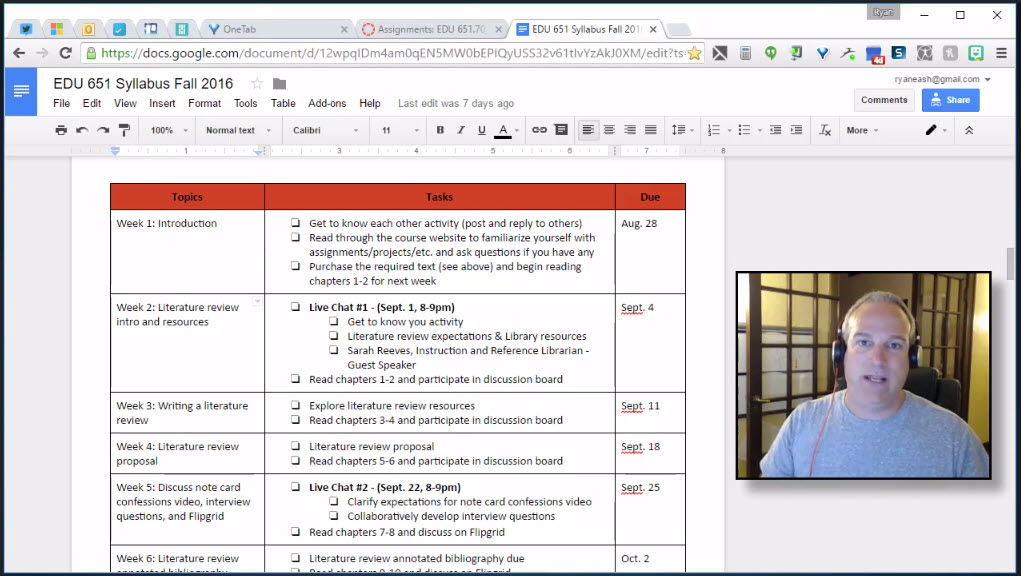Center align text

(609, 130)
